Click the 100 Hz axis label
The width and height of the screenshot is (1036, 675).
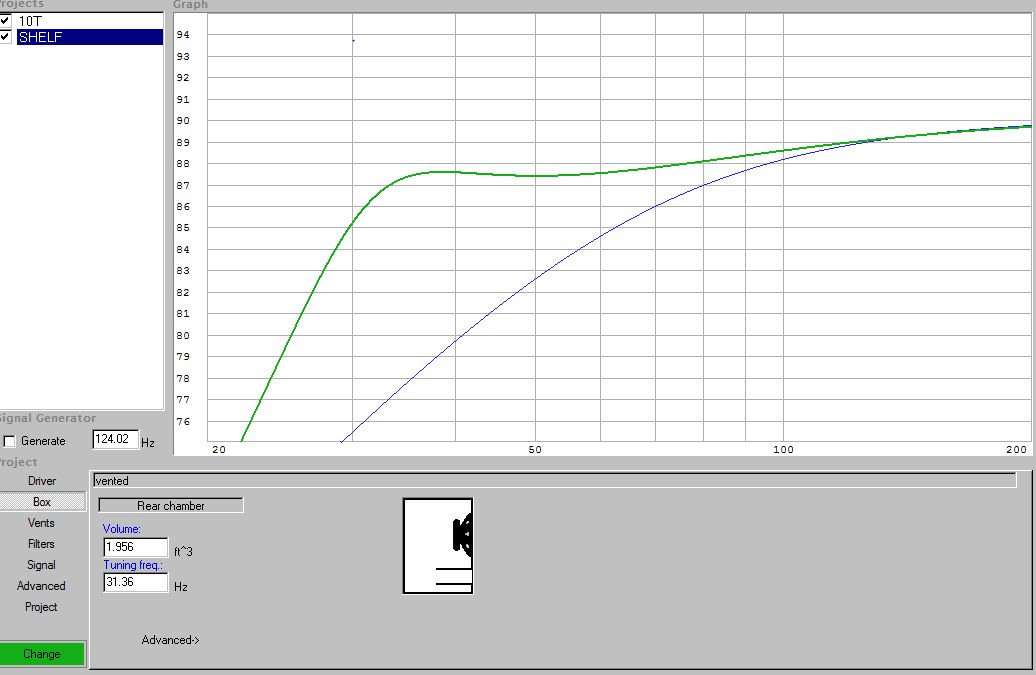(784, 450)
